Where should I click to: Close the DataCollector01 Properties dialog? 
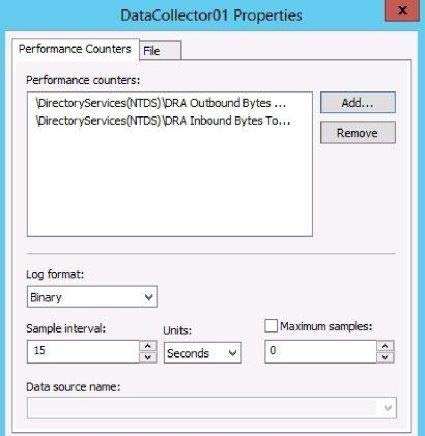point(402,10)
